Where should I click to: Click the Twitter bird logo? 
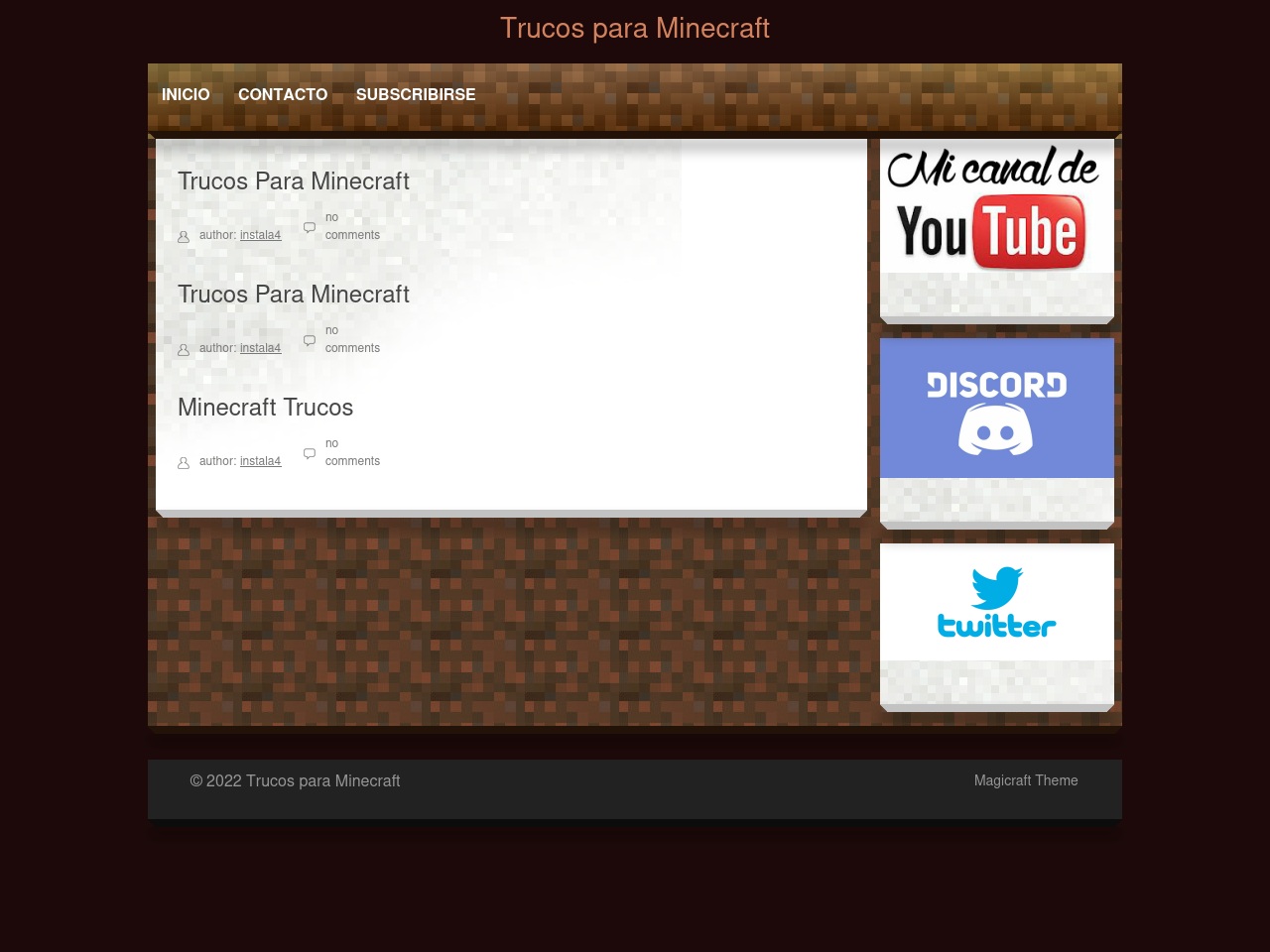click(x=996, y=588)
